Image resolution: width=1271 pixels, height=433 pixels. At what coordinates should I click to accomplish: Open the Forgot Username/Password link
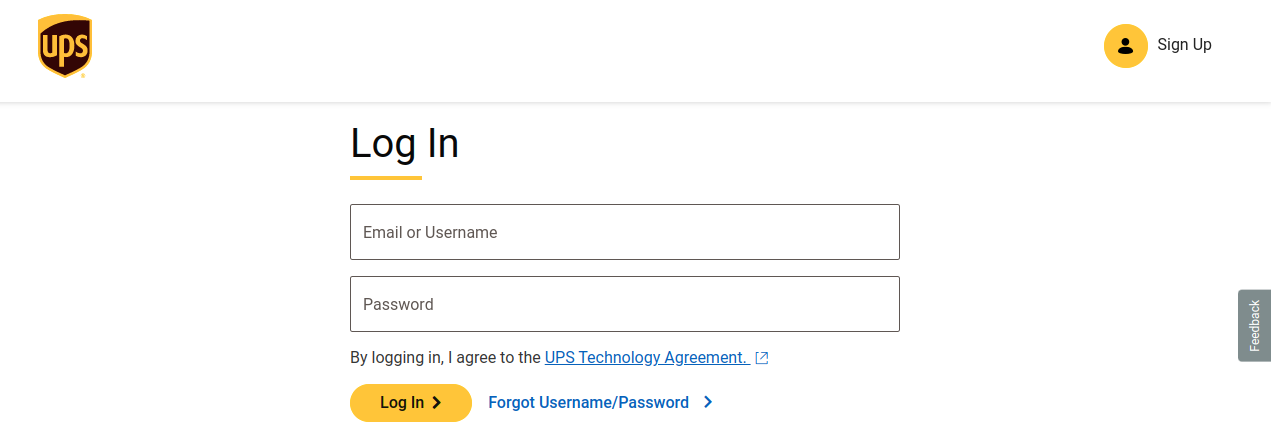click(x=588, y=403)
